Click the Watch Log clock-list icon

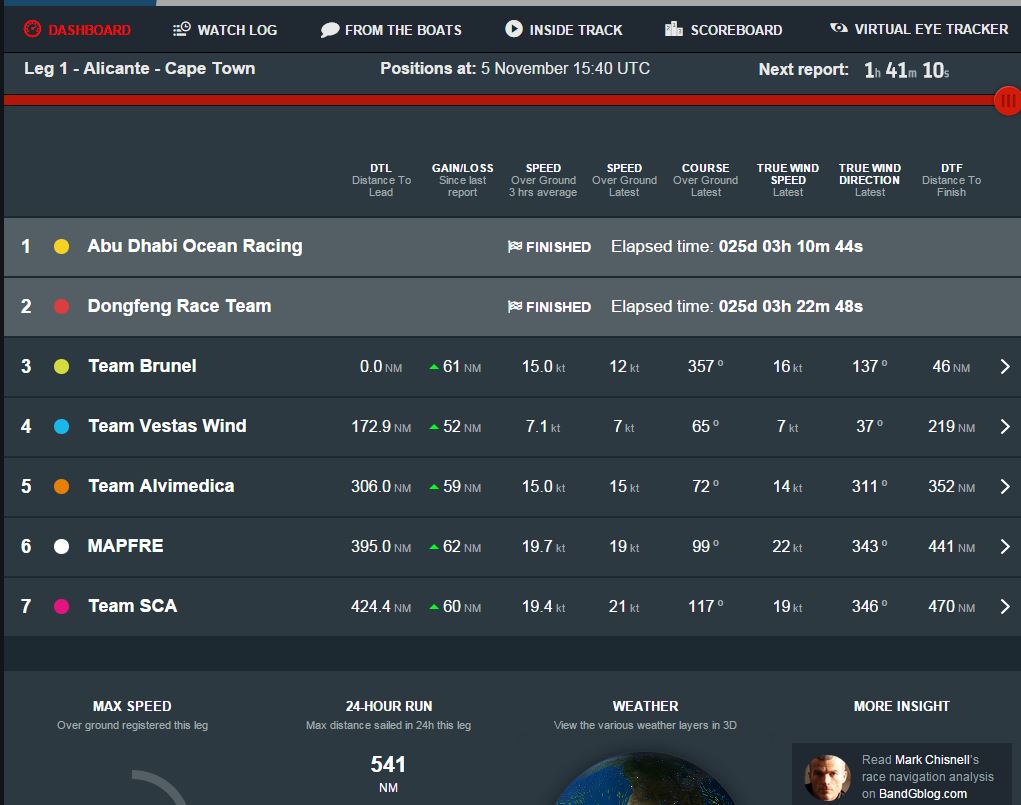pos(182,29)
